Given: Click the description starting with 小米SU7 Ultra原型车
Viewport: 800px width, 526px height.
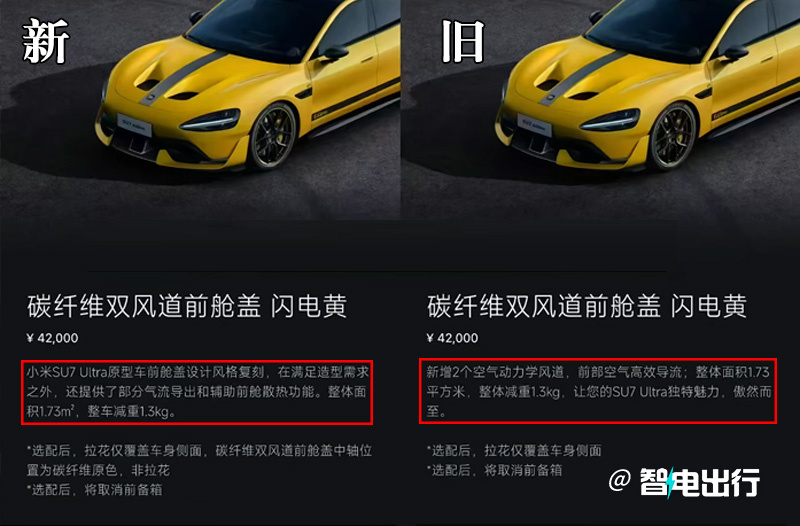Looking at the screenshot, I should pyautogui.click(x=197, y=392).
